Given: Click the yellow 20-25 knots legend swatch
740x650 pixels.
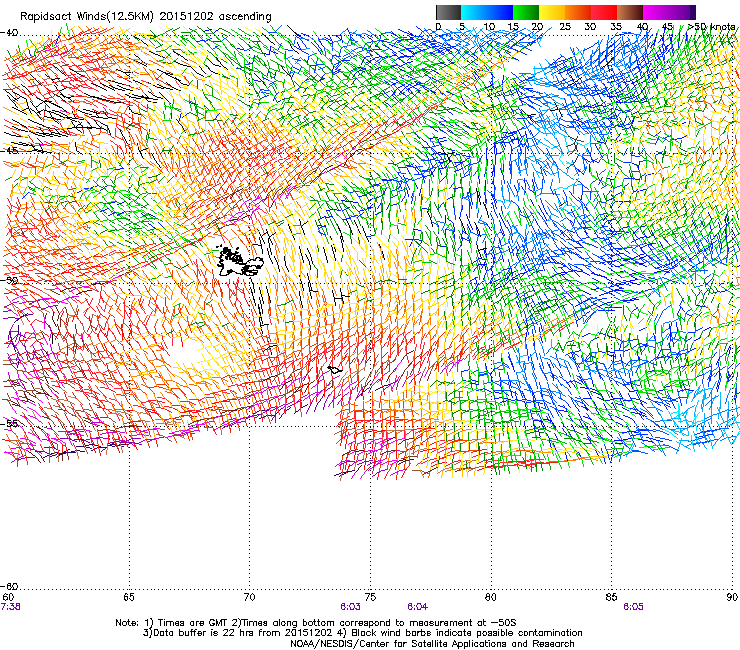Looking at the screenshot, I should click(552, 12).
